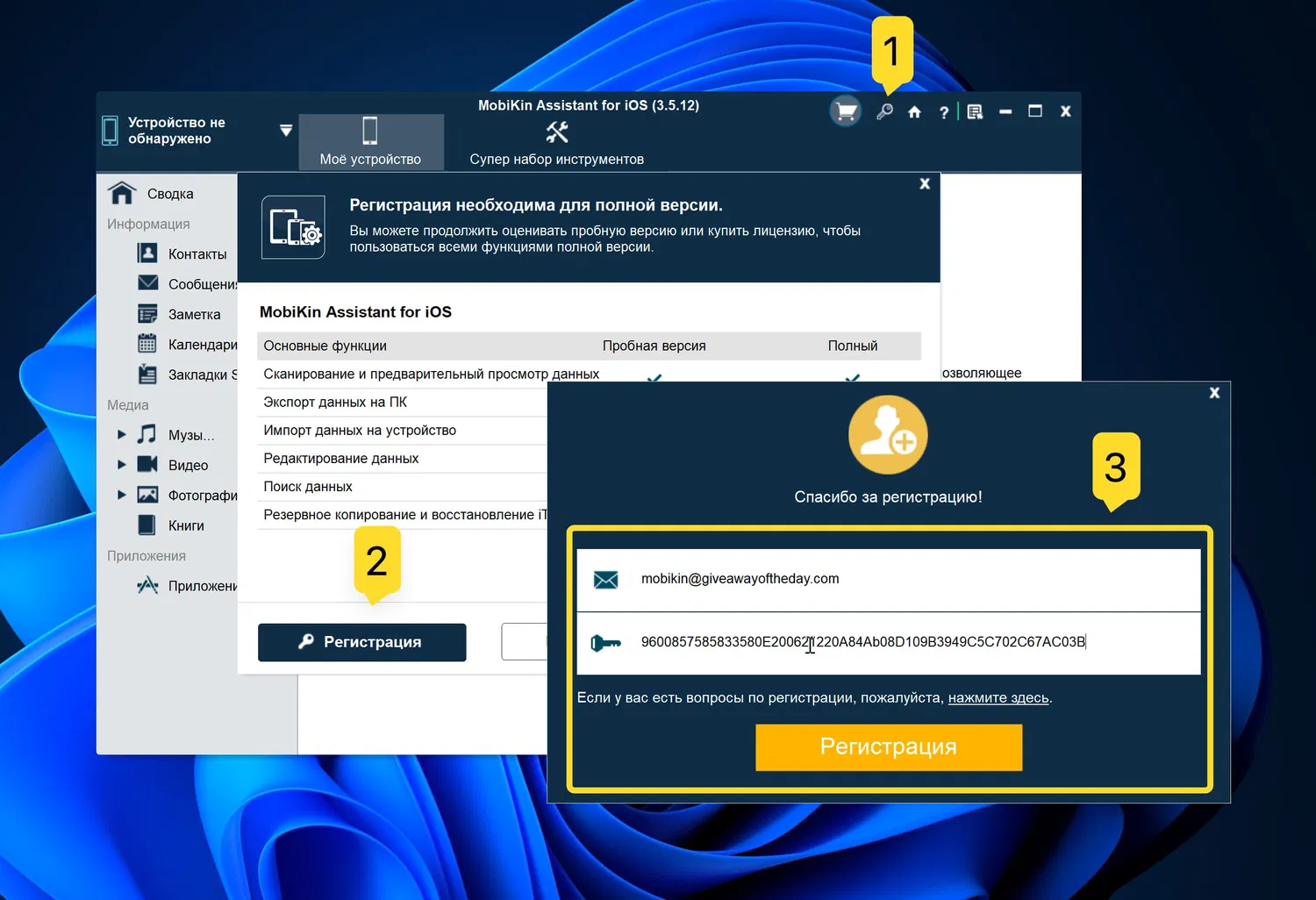Image resolution: width=1316 pixels, height=900 pixels.
Task: Open the нажмите здесь support link
Action: pyautogui.click(x=998, y=697)
